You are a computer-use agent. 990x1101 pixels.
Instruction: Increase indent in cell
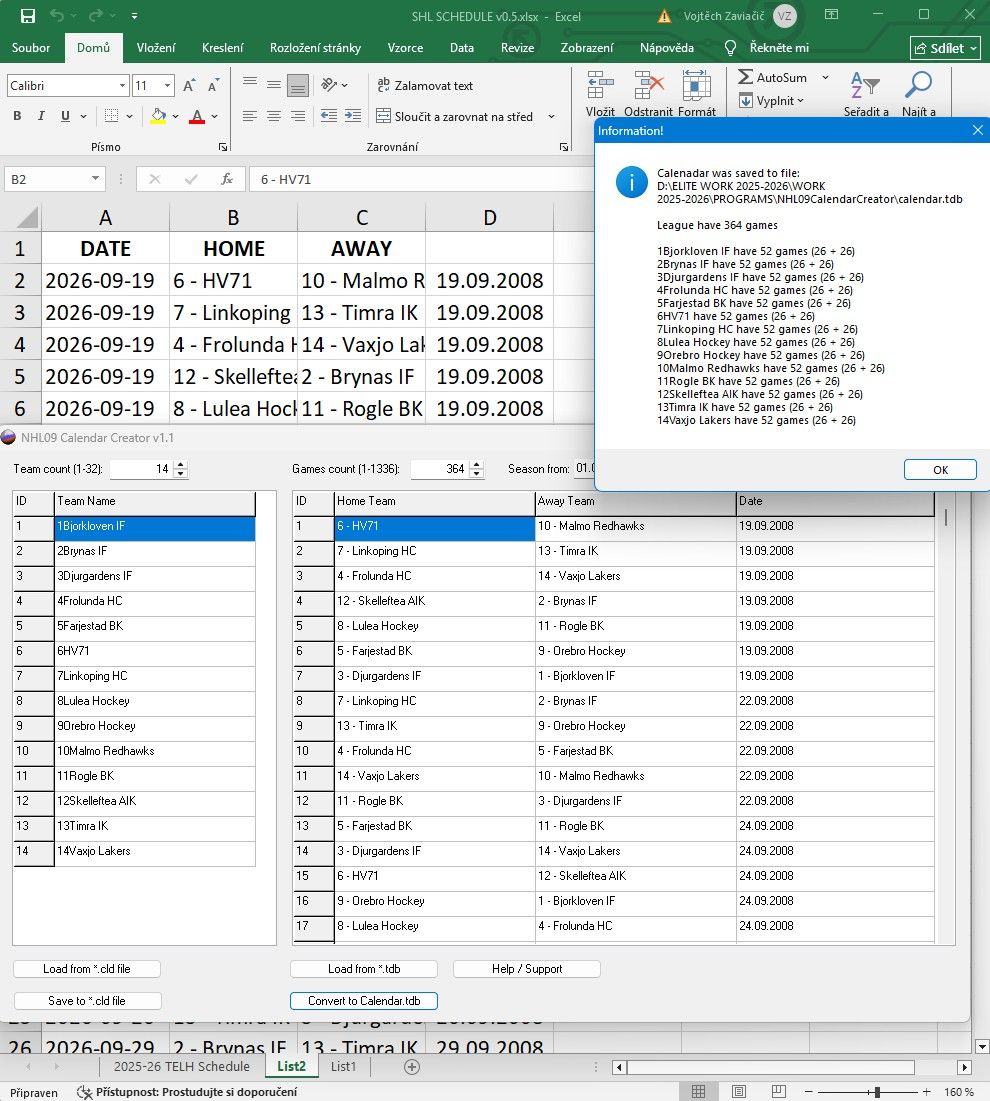tap(353, 116)
